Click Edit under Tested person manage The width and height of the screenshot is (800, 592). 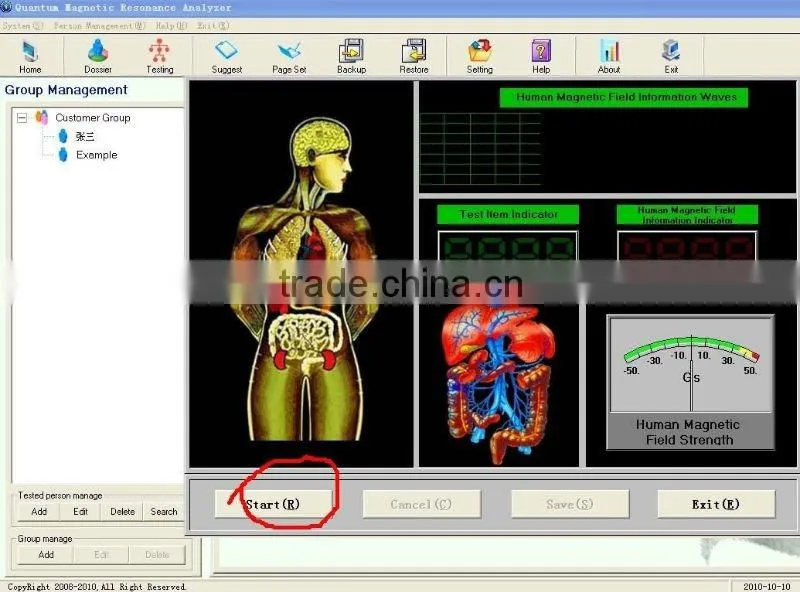pyautogui.click(x=80, y=511)
